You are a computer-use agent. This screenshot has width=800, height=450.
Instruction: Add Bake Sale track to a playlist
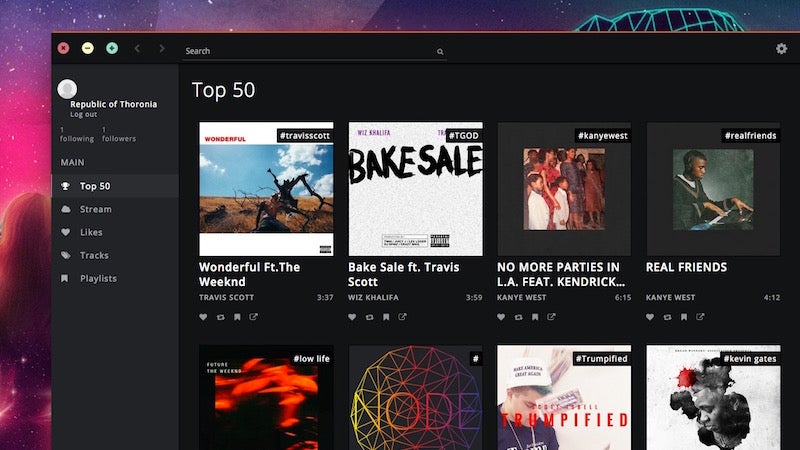click(x=386, y=317)
